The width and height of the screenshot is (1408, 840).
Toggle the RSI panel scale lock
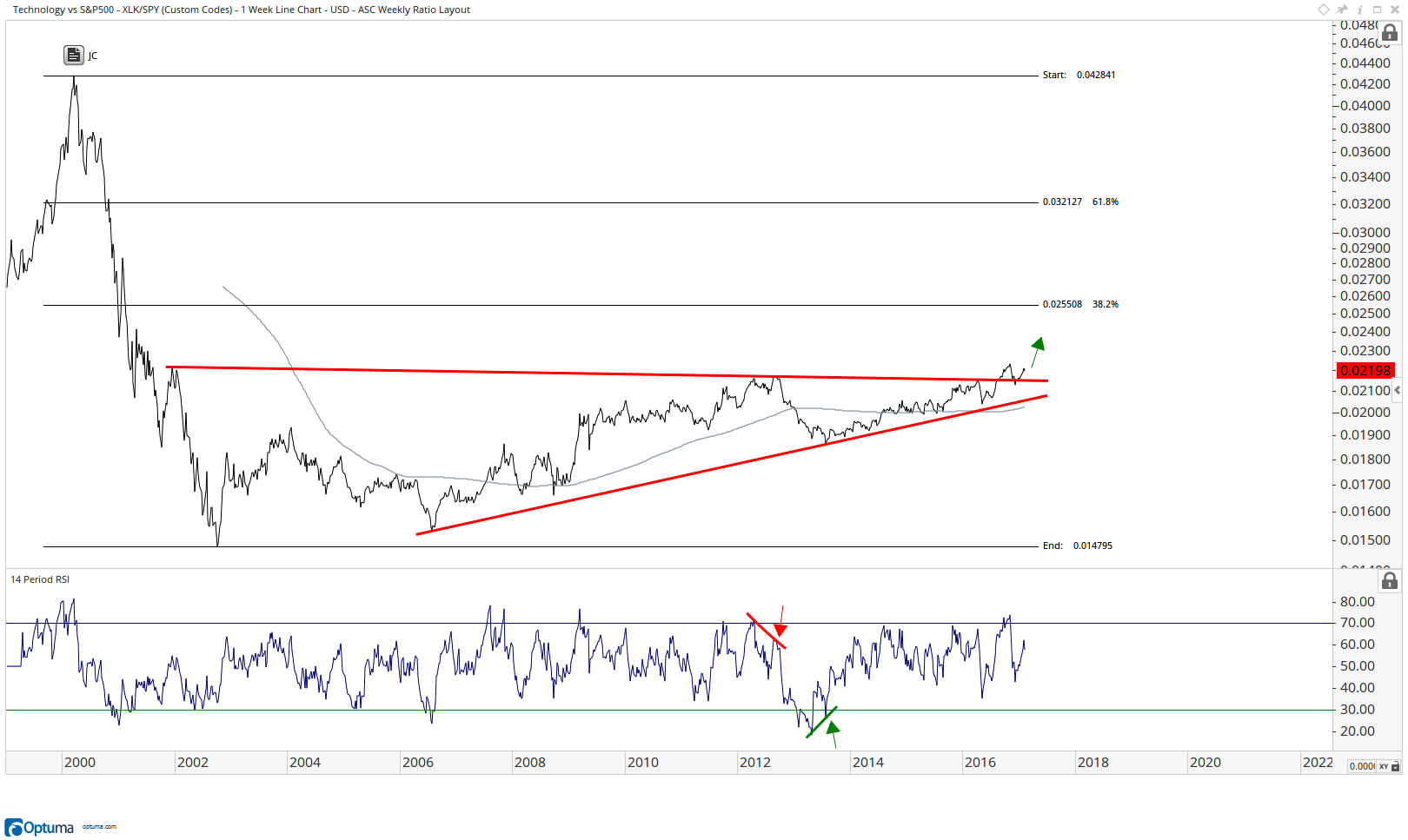point(1390,580)
